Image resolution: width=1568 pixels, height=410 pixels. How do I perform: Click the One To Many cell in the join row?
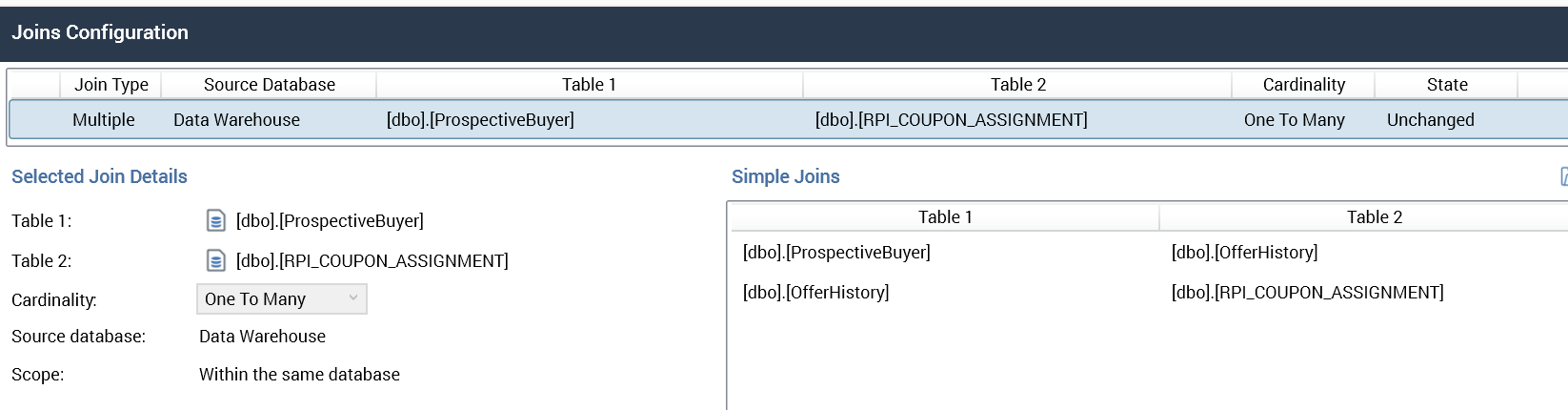1294,120
